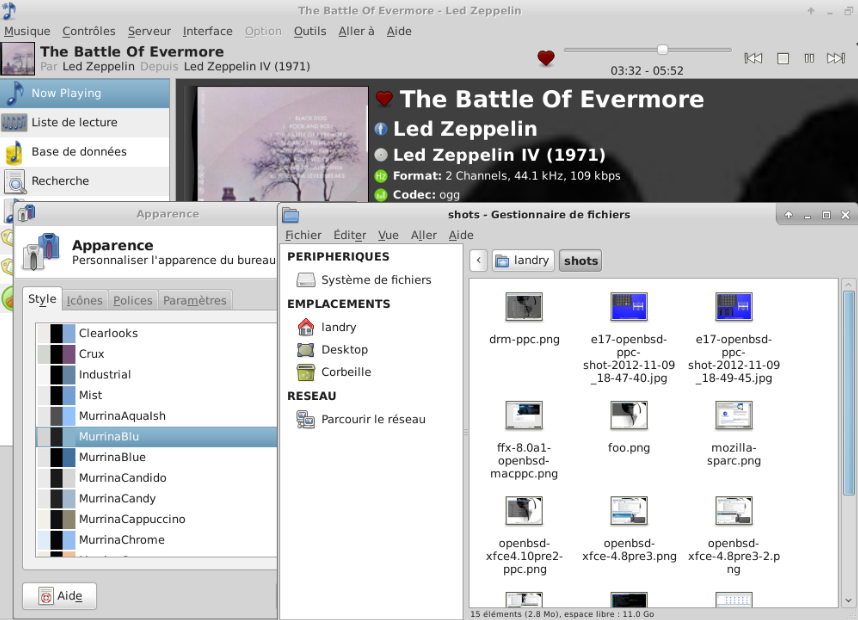
Task: Select mozilla-sparc.png file
Action: (x=734, y=434)
